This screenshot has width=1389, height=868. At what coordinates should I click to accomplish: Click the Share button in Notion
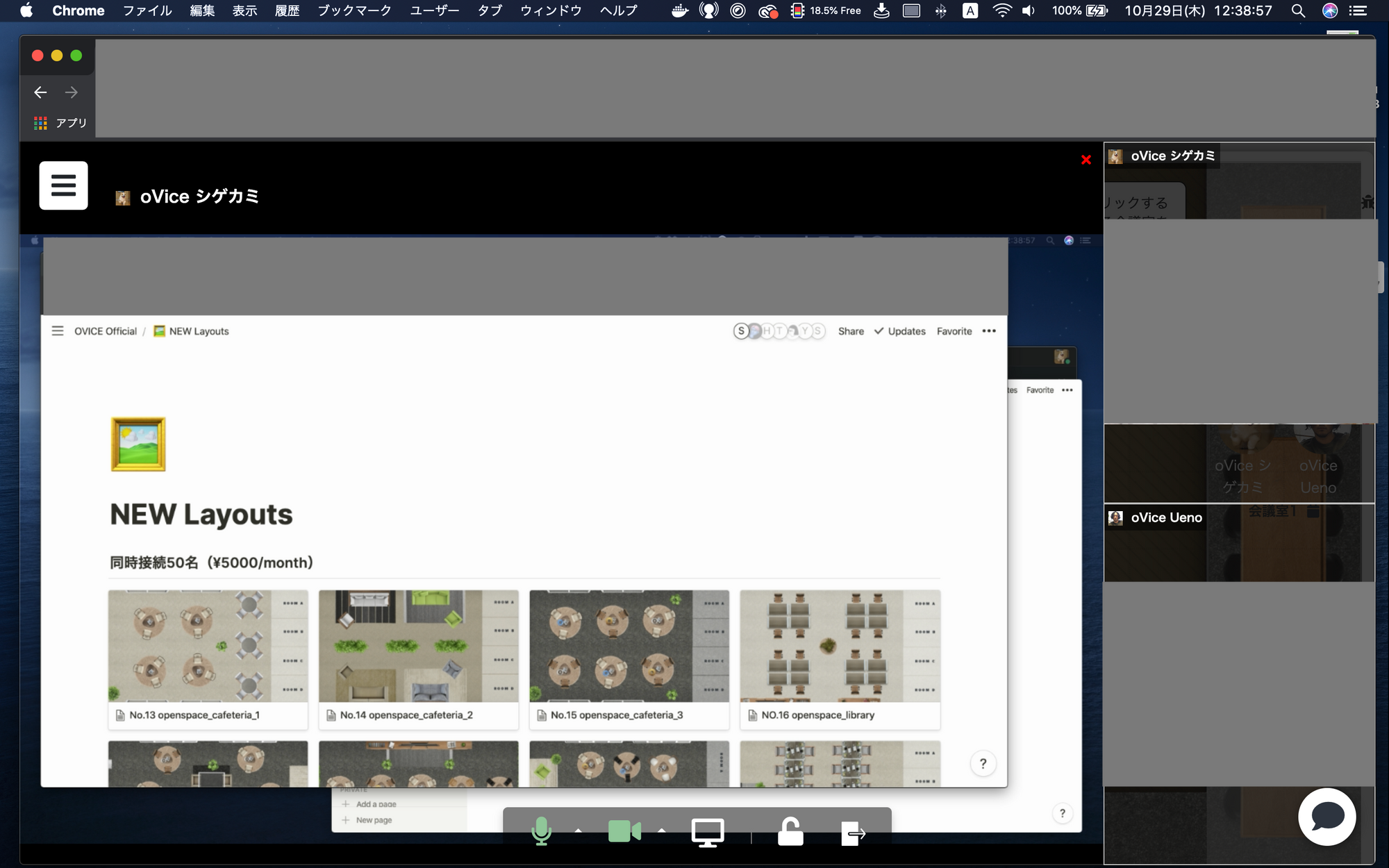851,331
